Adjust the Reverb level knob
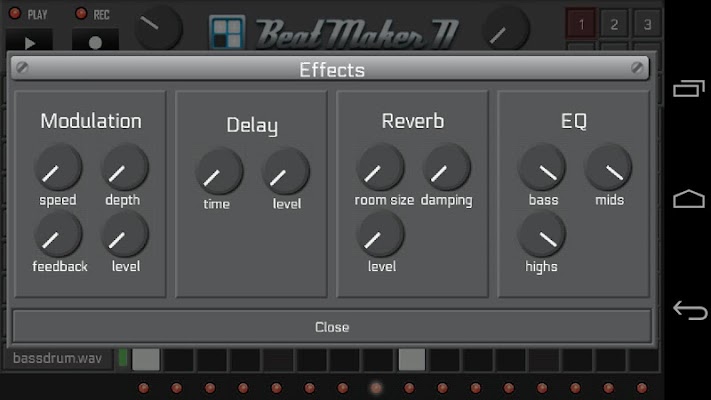The width and height of the screenshot is (711, 400). 380,234
